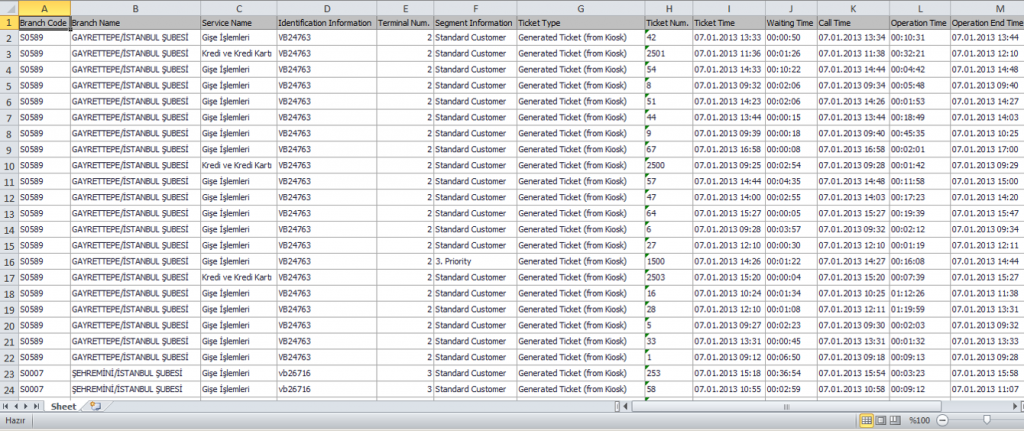Click the 'Branch Code' header cell
1024x431 pixels.
coord(44,23)
